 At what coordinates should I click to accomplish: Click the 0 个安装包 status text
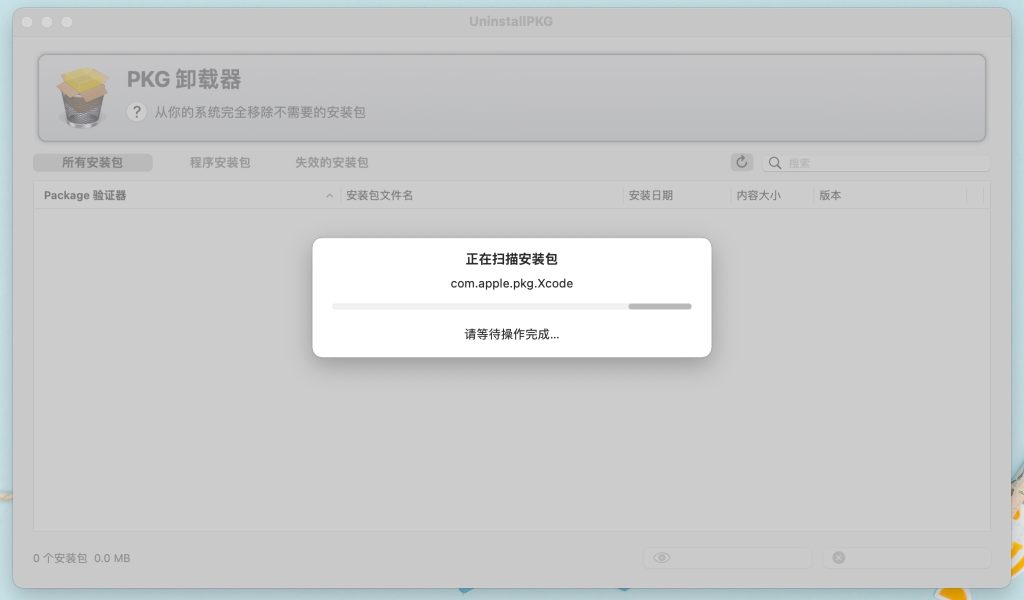60,558
